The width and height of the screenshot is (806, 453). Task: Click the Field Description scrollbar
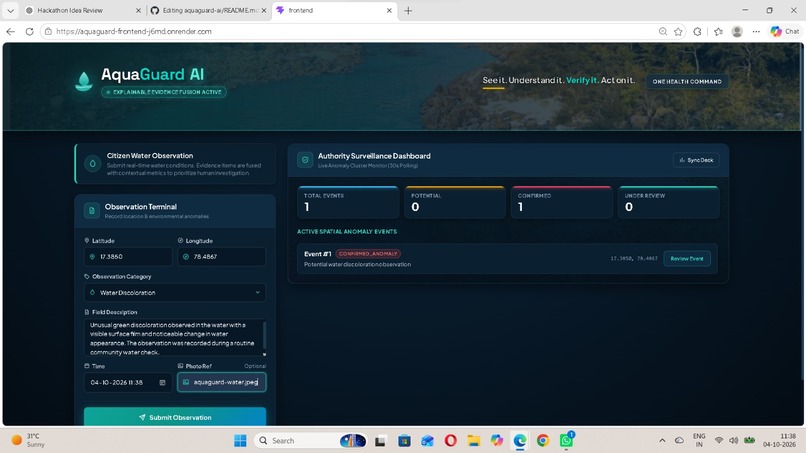tap(264, 335)
